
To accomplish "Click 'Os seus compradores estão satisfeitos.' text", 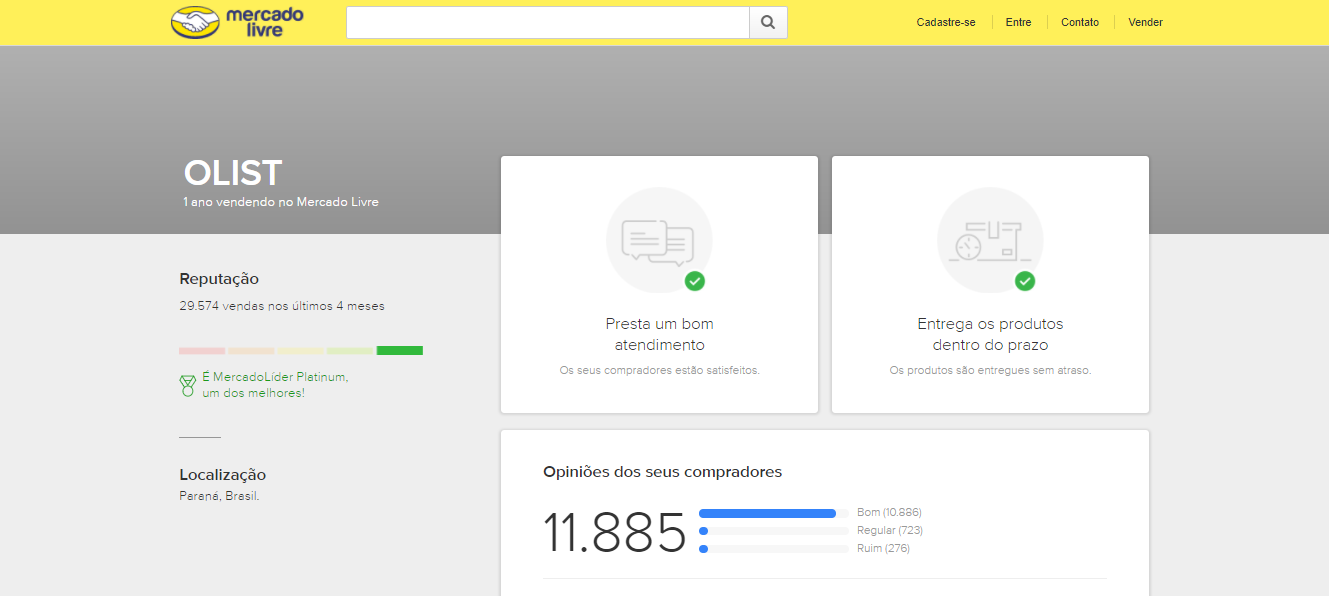I will pyautogui.click(x=660, y=370).
